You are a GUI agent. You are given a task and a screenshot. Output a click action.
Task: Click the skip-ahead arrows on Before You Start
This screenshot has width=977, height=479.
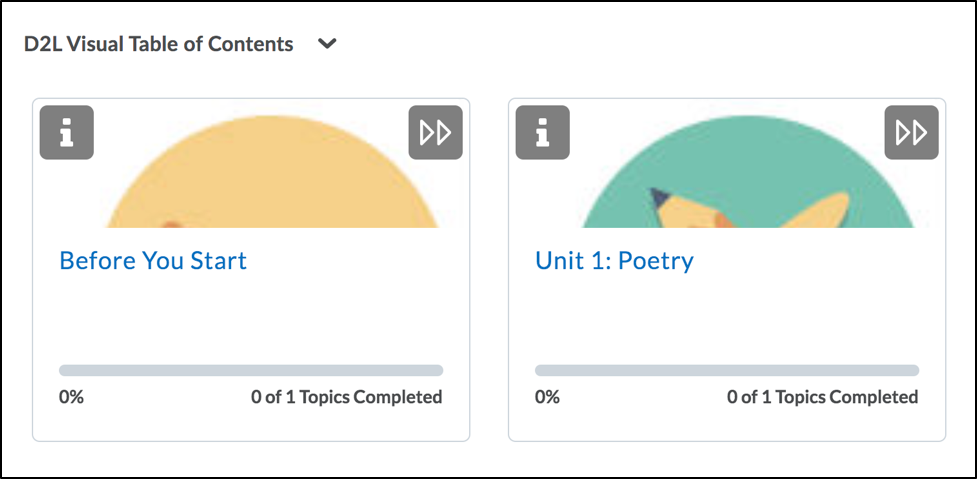[x=436, y=132]
